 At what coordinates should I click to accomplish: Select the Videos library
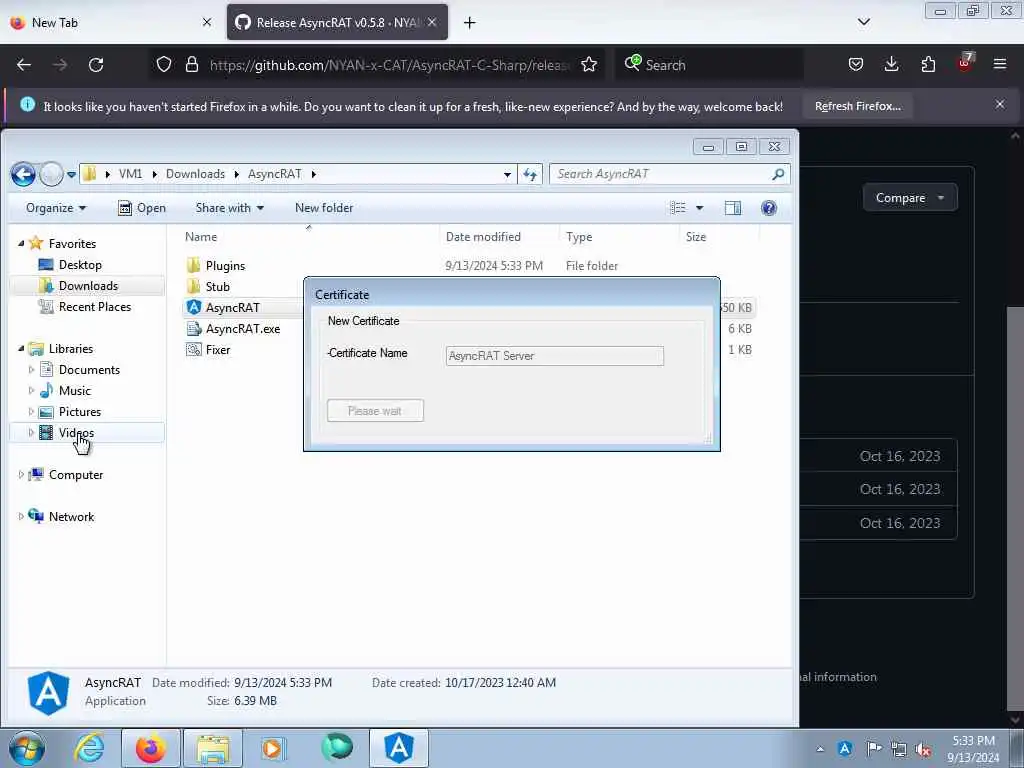[76, 432]
